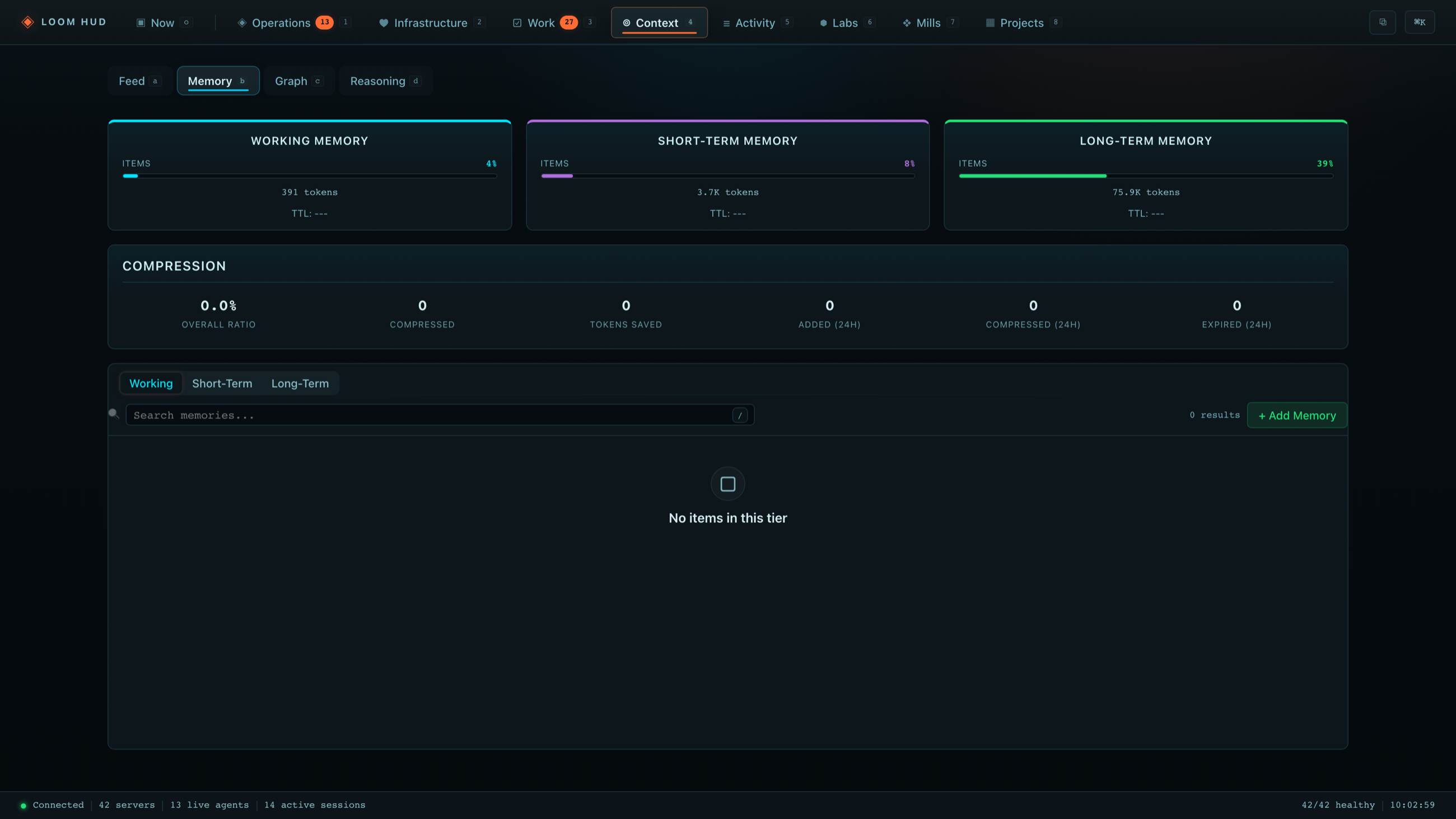Click the Infrastructure heart icon
Image resolution: width=1456 pixels, height=819 pixels.
click(383, 23)
